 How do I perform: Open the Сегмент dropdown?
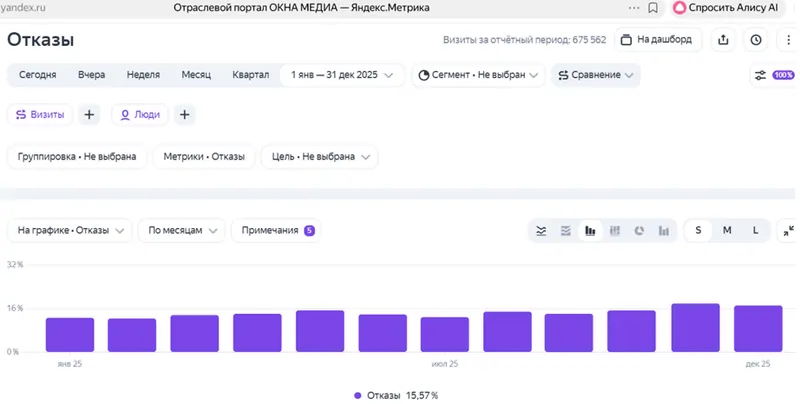(x=478, y=75)
